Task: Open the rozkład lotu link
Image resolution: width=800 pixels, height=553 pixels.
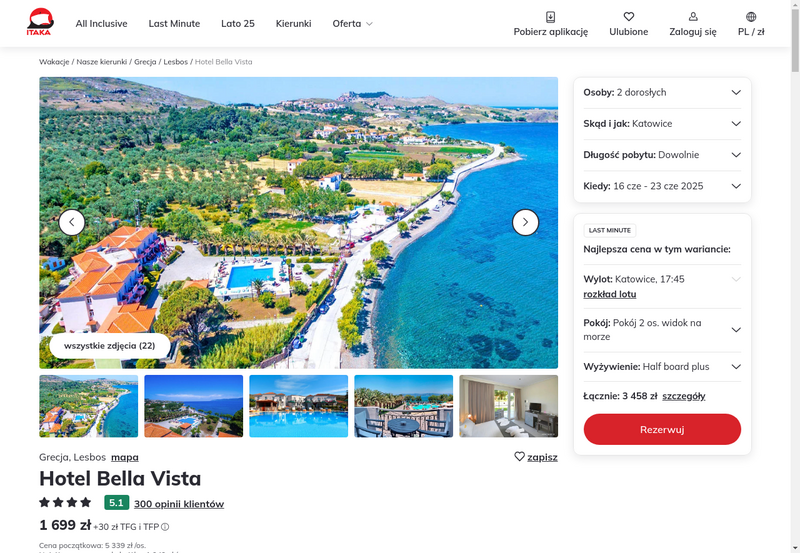Action: tap(610, 294)
